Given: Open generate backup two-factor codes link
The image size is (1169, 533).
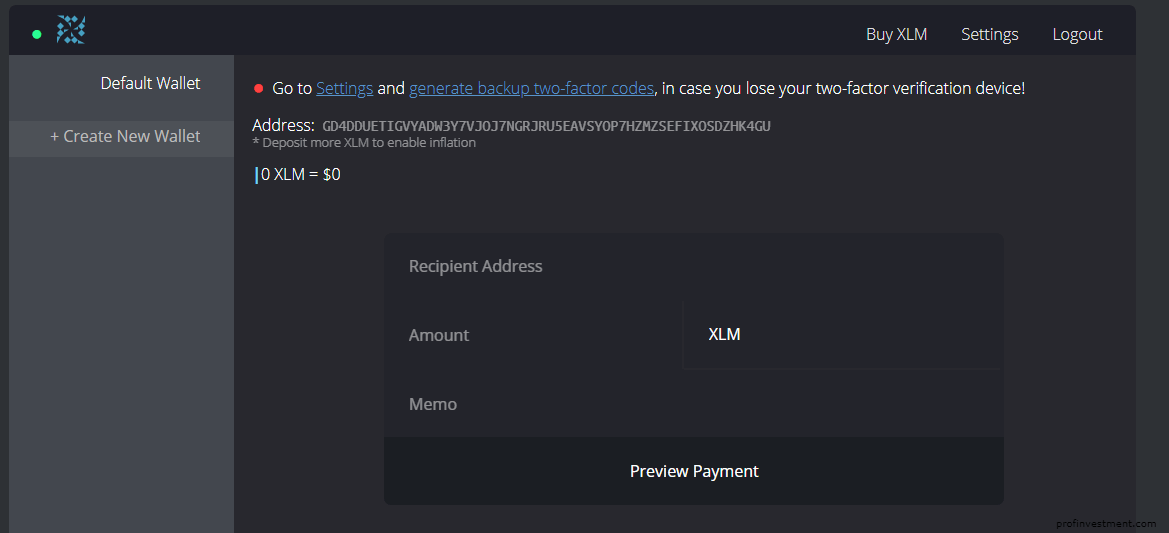Looking at the screenshot, I should pyautogui.click(x=532, y=89).
